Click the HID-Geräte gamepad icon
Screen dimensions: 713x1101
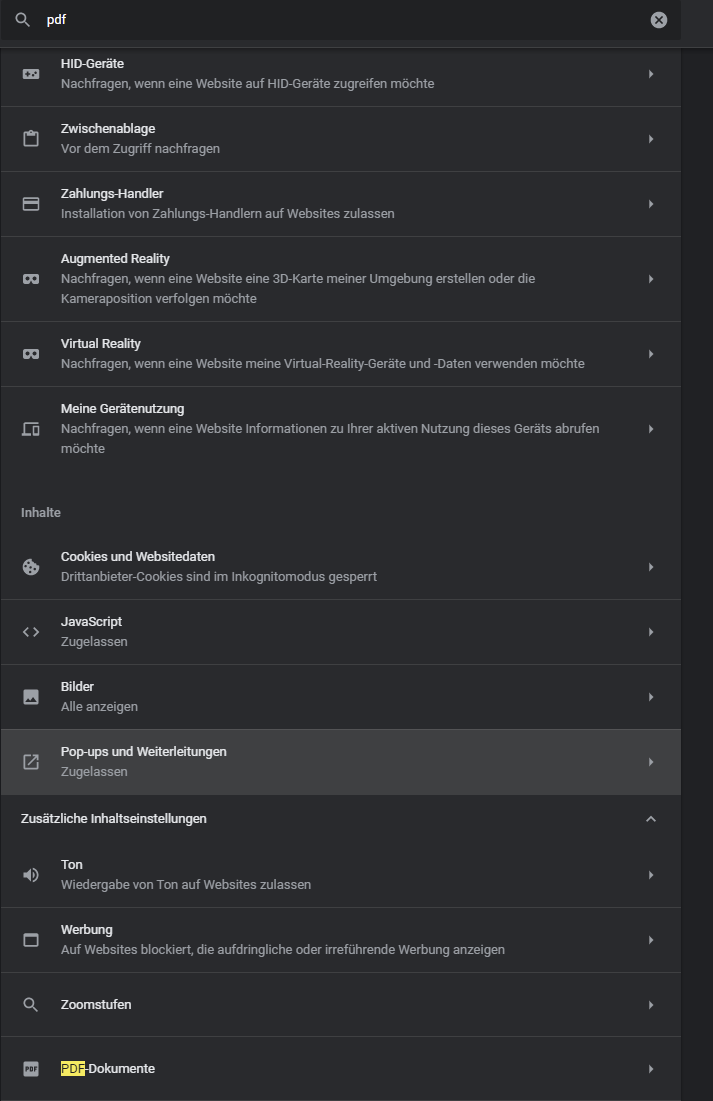pyautogui.click(x=31, y=74)
